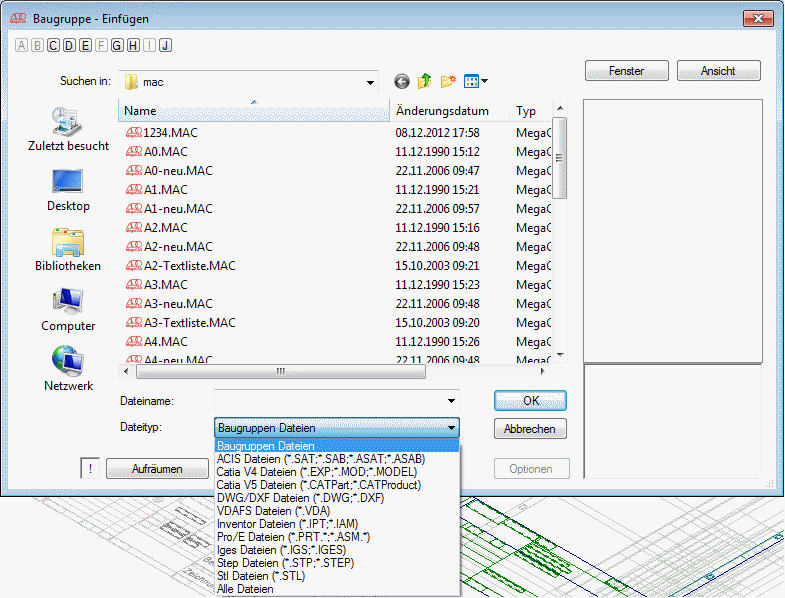The height and width of the screenshot is (598, 785).
Task: Confirm with the OK button
Action: (530, 401)
